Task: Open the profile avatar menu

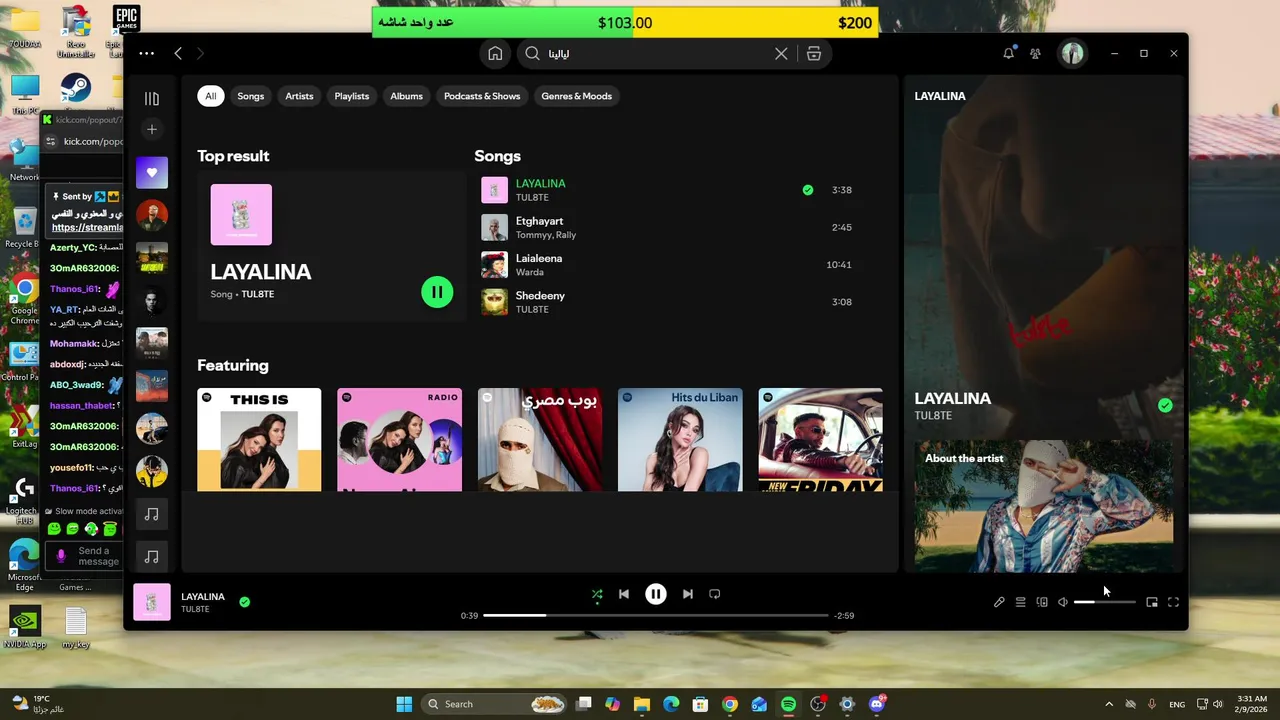Action: 1072,54
